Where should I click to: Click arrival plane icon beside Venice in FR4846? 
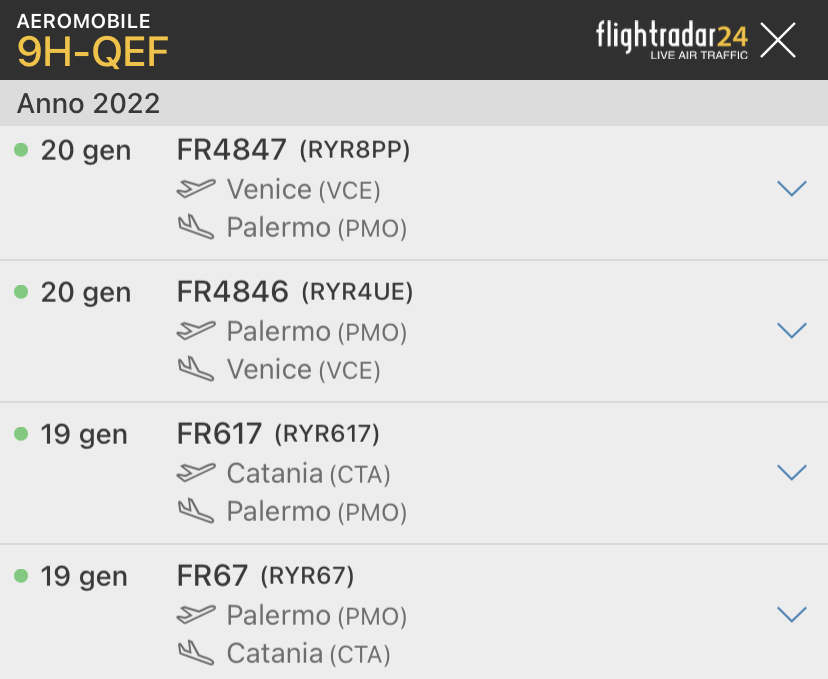coord(196,369)
